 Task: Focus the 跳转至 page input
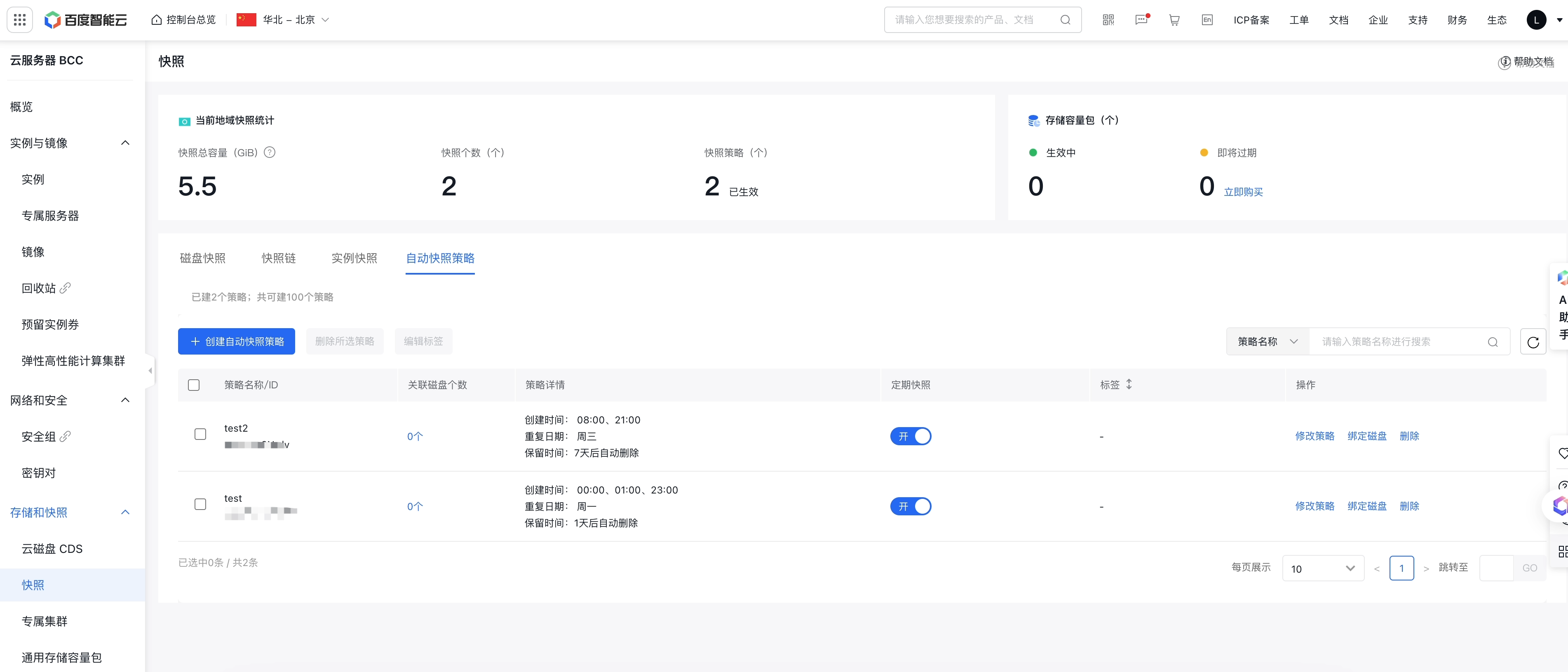(1496, 568)
